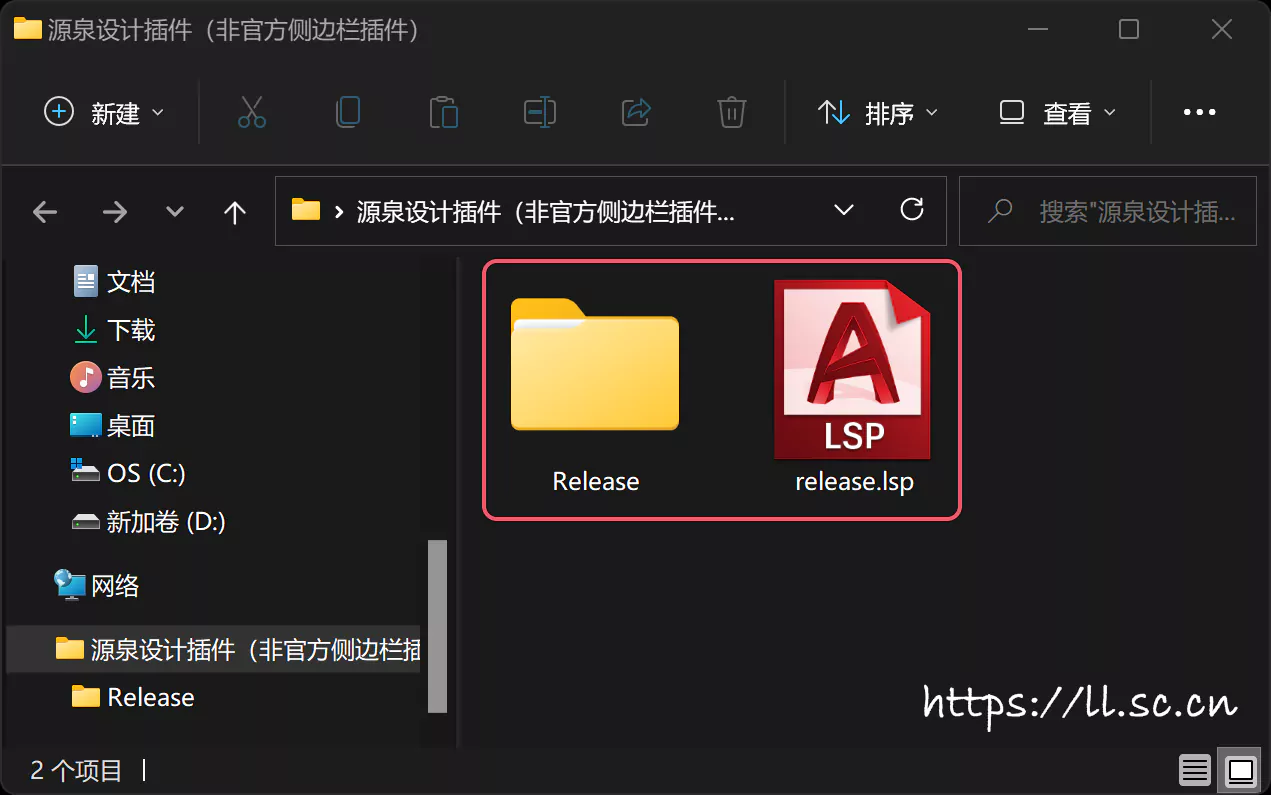1271x795 pixels.
Task: Select 网络 in navigation pane
Action: point(97,586)
